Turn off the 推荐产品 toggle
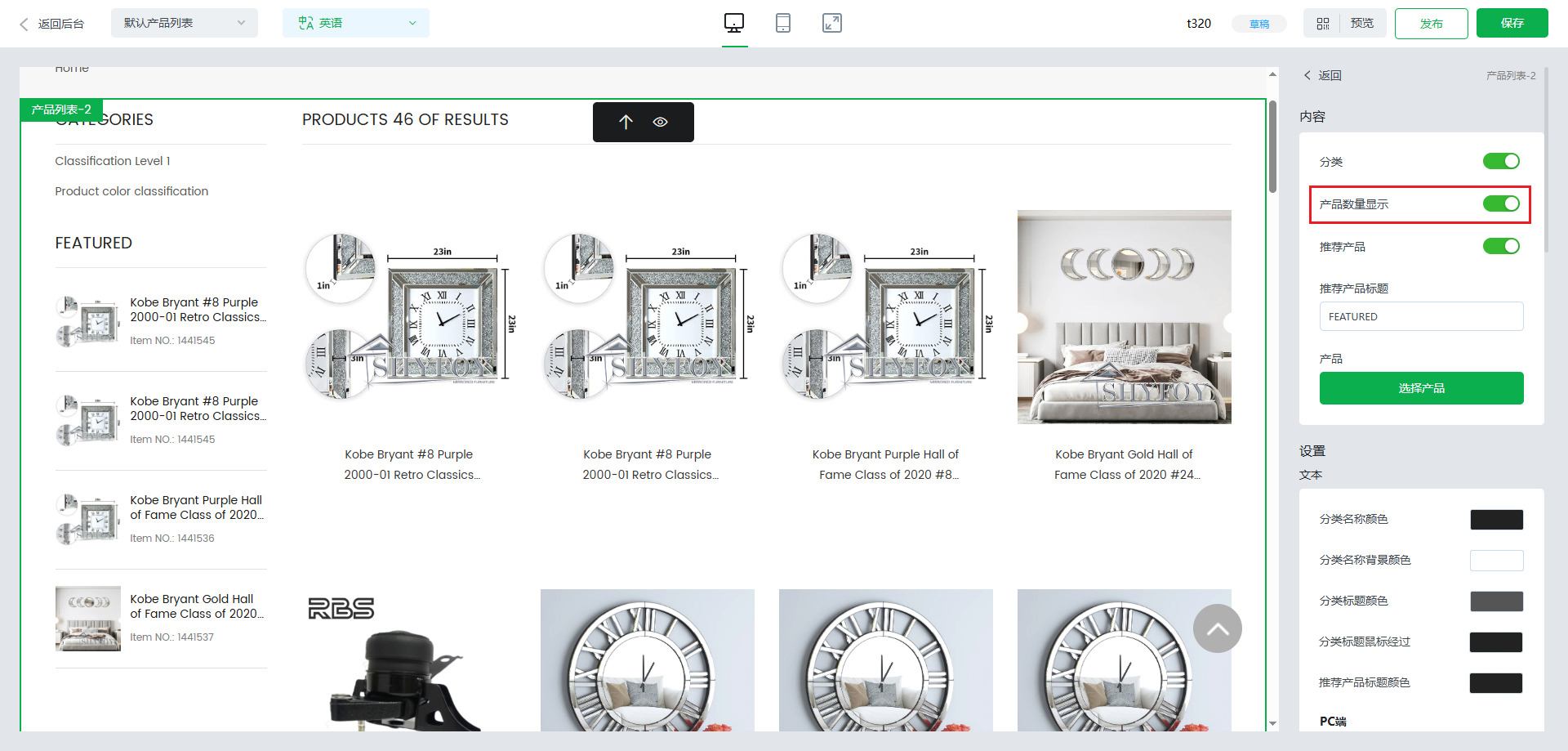Image resolution: width=1568 pixels, height=751 pixels. coord(1500,246)
